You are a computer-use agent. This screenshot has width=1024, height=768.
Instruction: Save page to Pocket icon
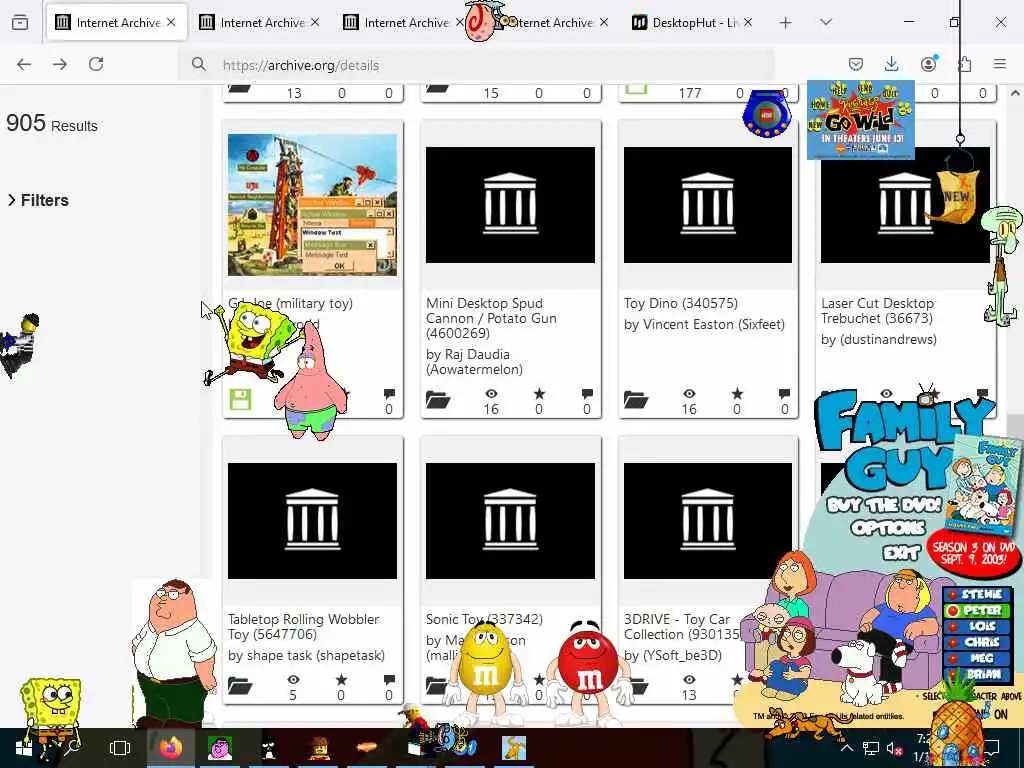pyautogui.click(x=856, y=64)
